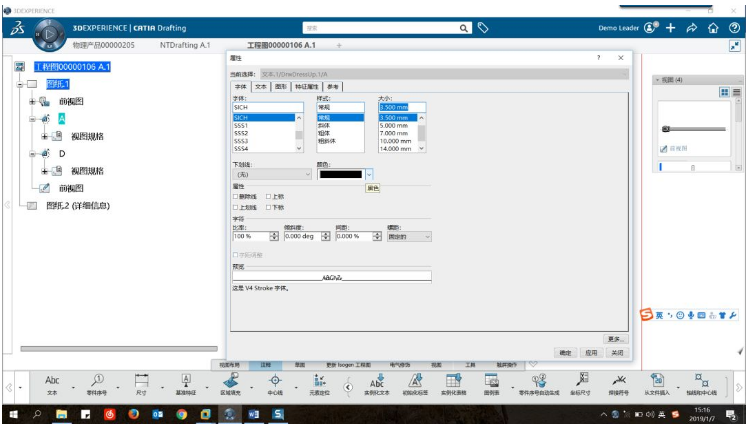This screenshot has width=749, height=429.
Task: Switch to the 参考 reference tab
Action: tap(333, 86)
